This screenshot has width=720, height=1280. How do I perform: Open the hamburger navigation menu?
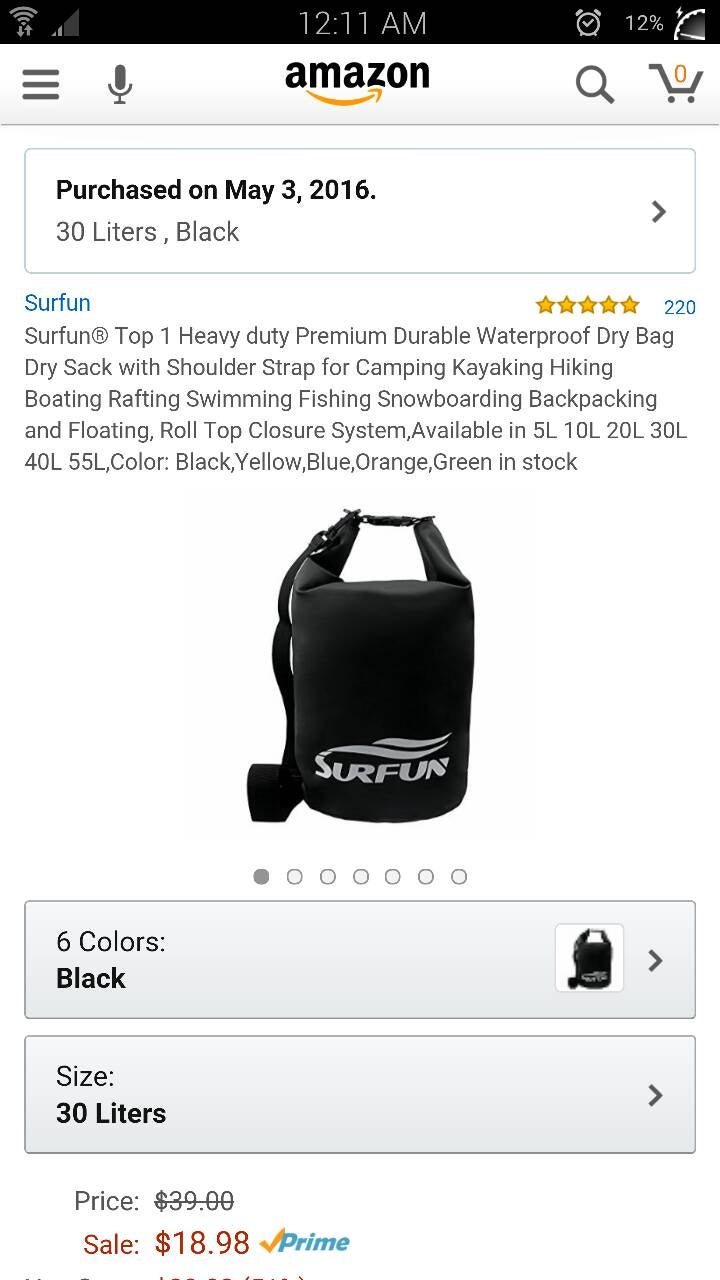pyautogui.click(x=41, y=84)
